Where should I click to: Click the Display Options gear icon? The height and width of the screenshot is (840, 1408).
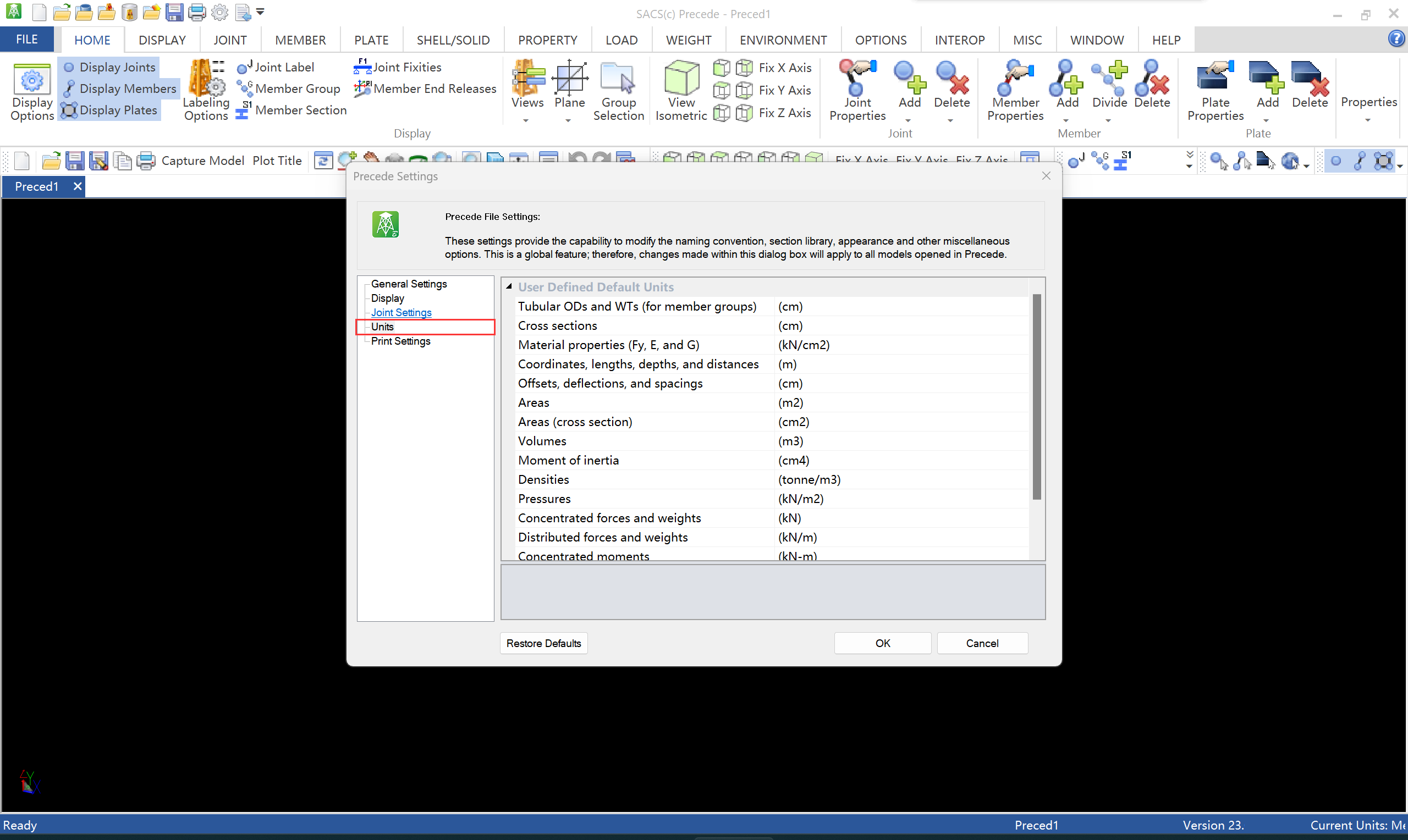(32, 79)
